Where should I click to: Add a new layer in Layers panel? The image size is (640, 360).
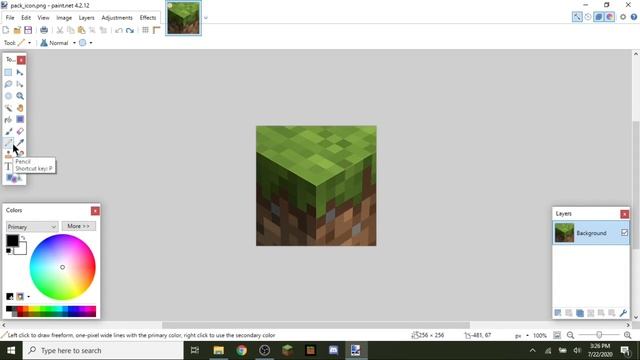pyautogui.click(x=558, y=313)
